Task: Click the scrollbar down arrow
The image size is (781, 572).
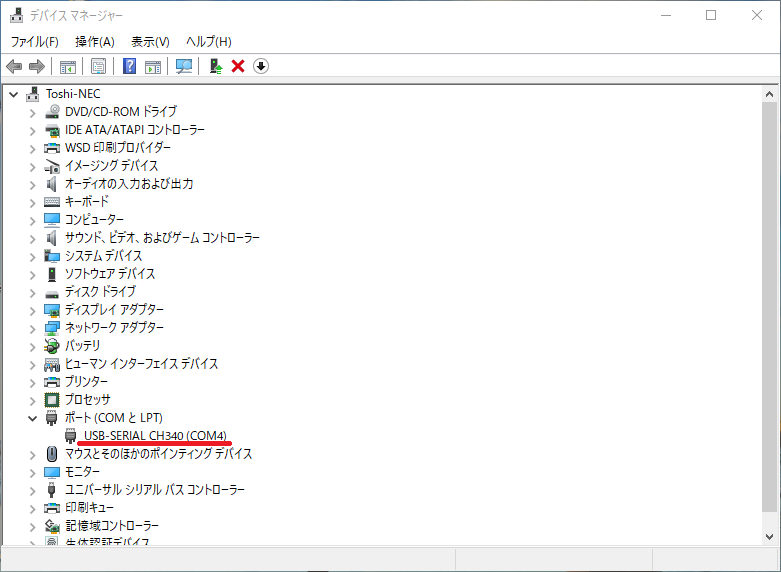Action: pos(769,537)
